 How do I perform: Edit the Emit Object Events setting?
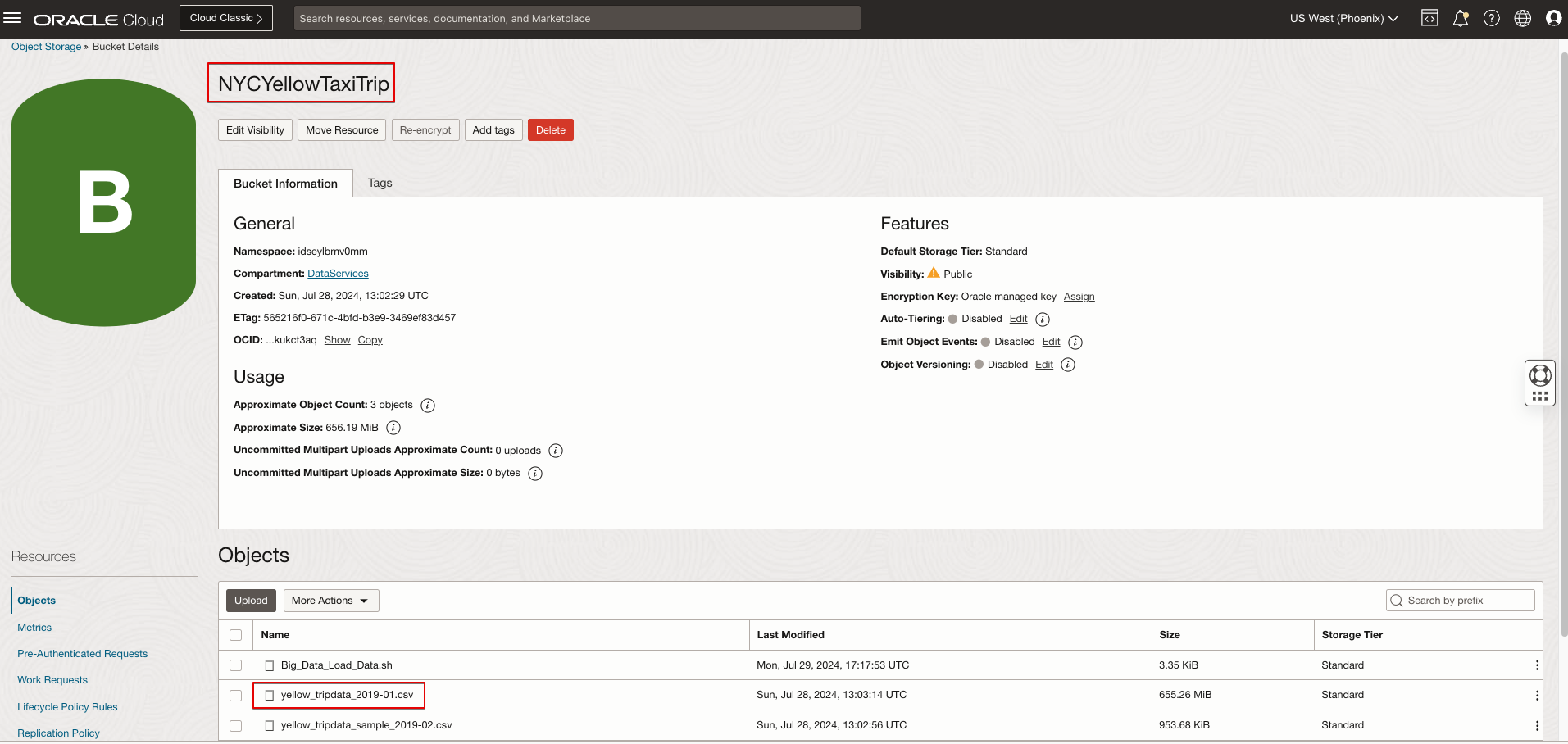pyautogui.click(x=1051, y=342)
